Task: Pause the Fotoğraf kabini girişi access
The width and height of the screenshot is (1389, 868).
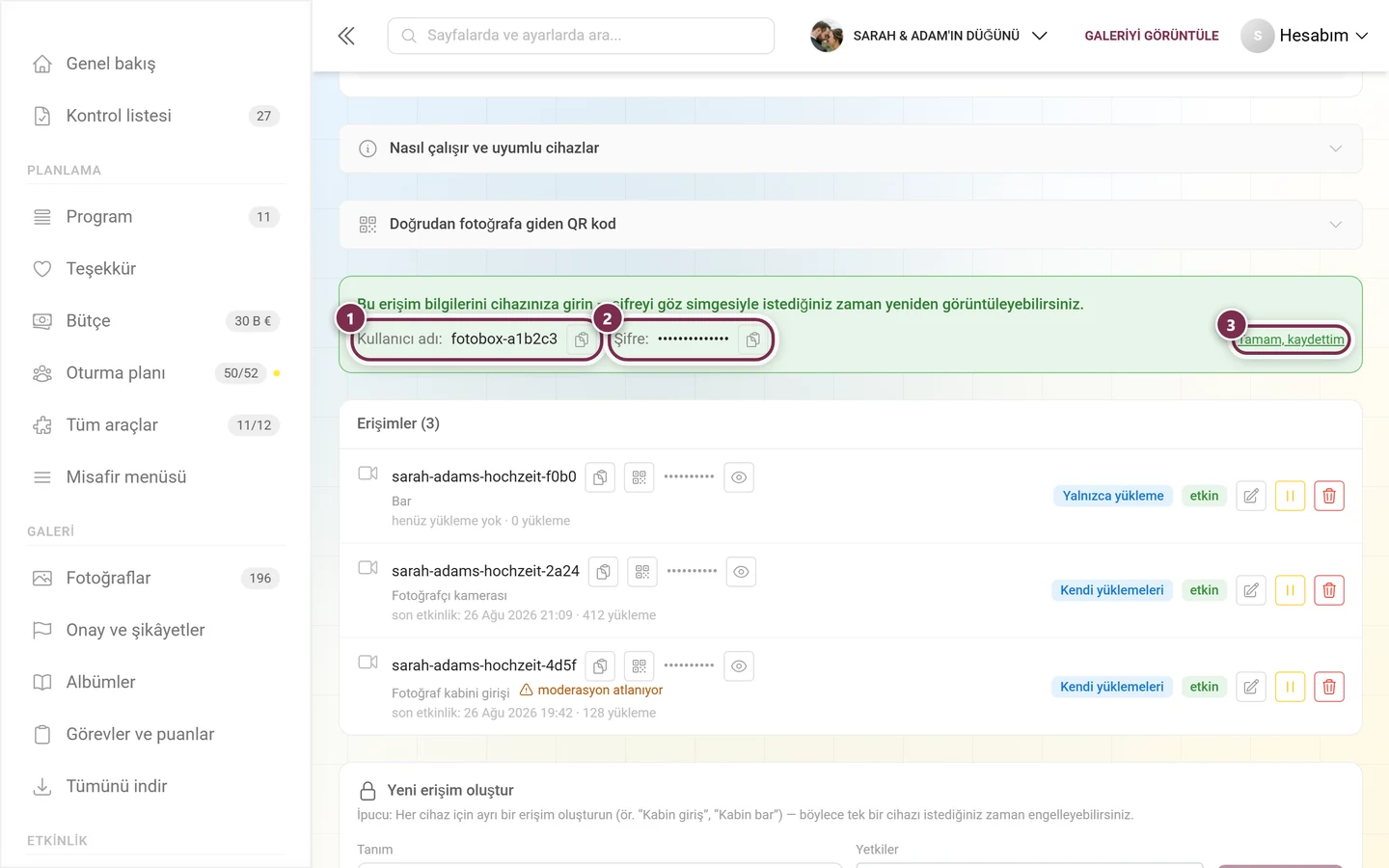Action: point(1290,687)
